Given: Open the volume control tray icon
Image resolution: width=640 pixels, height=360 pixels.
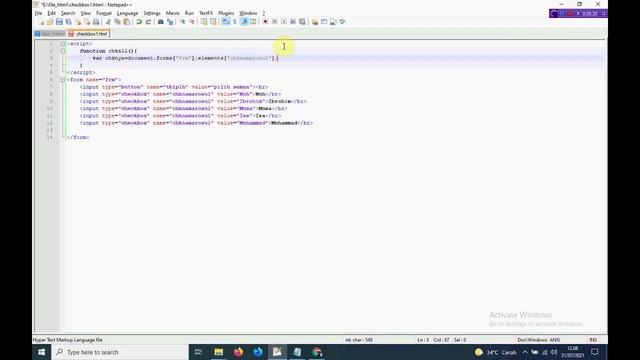Looking at the screenshot, I should point(554,352).
